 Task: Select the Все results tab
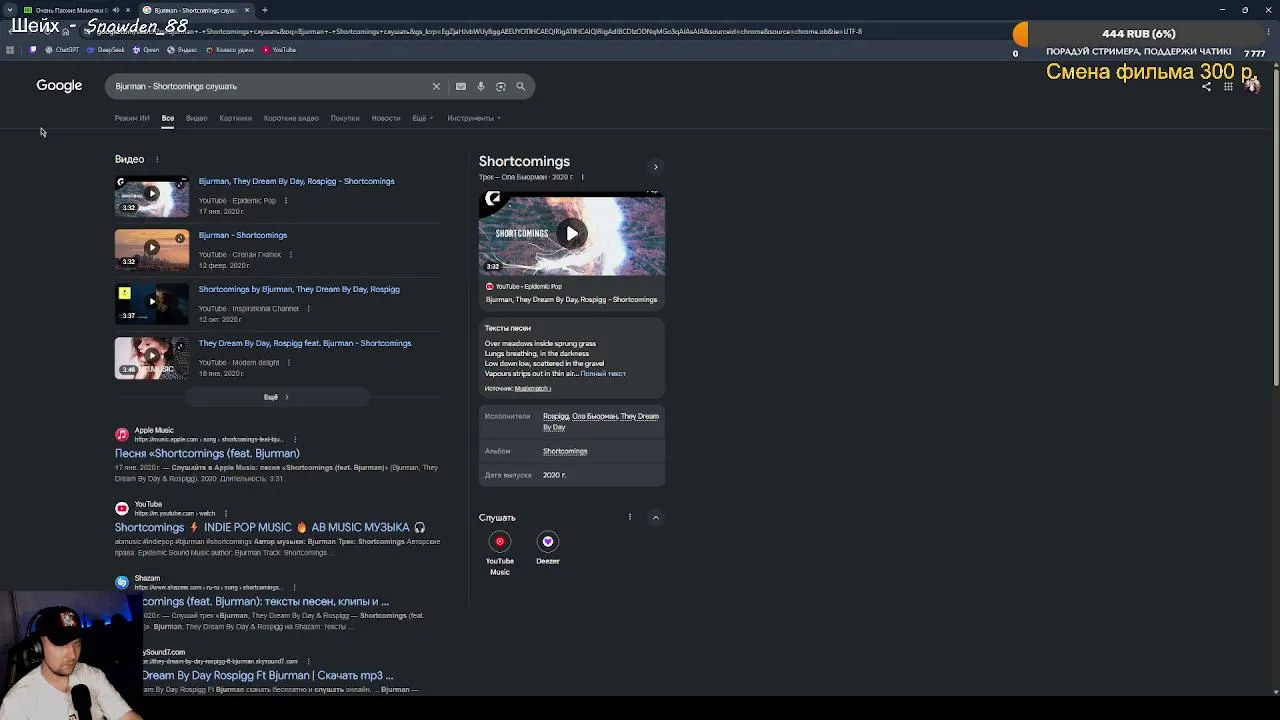[168, 118]
